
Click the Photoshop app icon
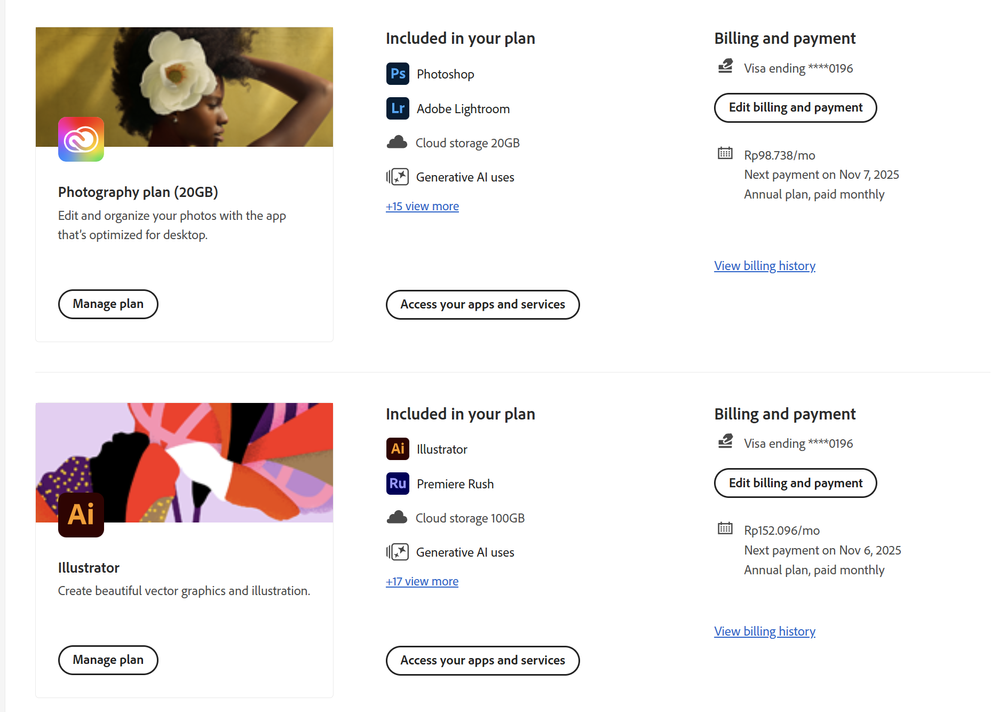coord(397,74)
